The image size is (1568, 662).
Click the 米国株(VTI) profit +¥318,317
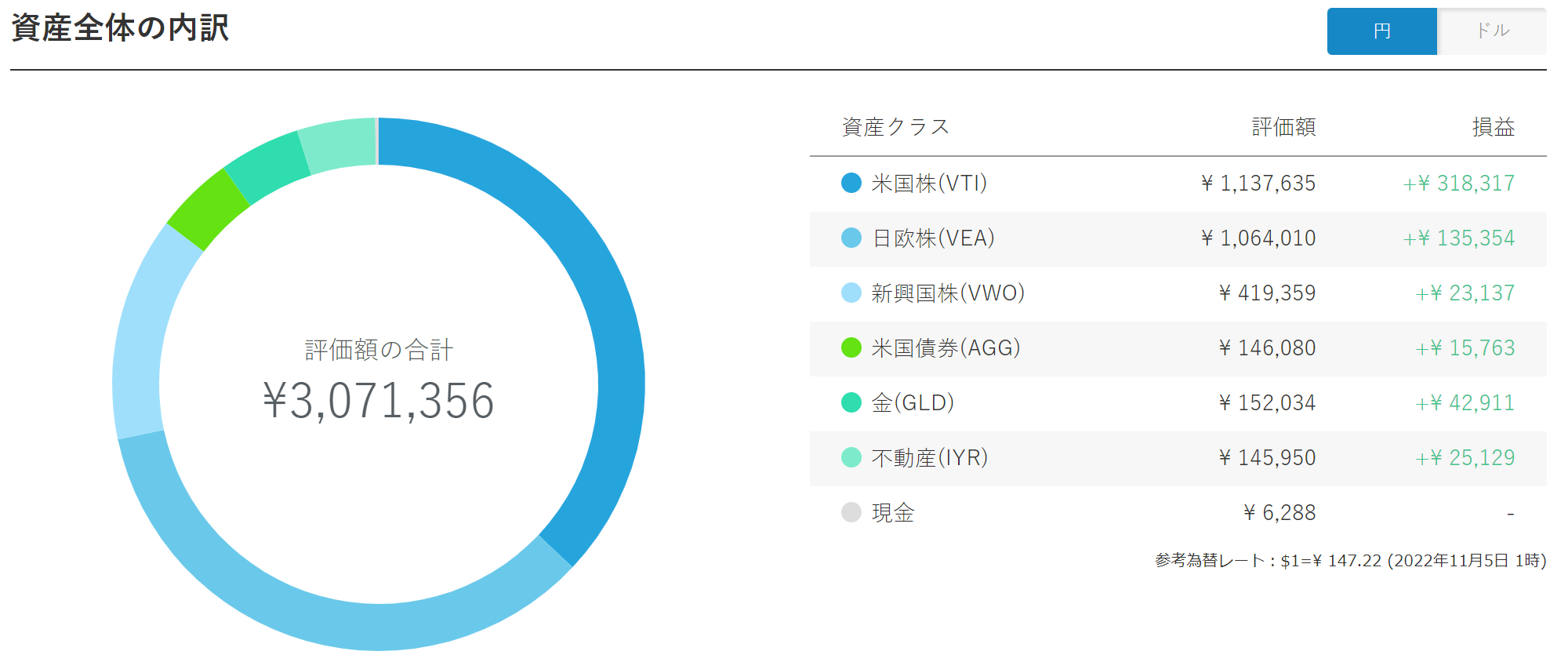[x=1458, y=183]
